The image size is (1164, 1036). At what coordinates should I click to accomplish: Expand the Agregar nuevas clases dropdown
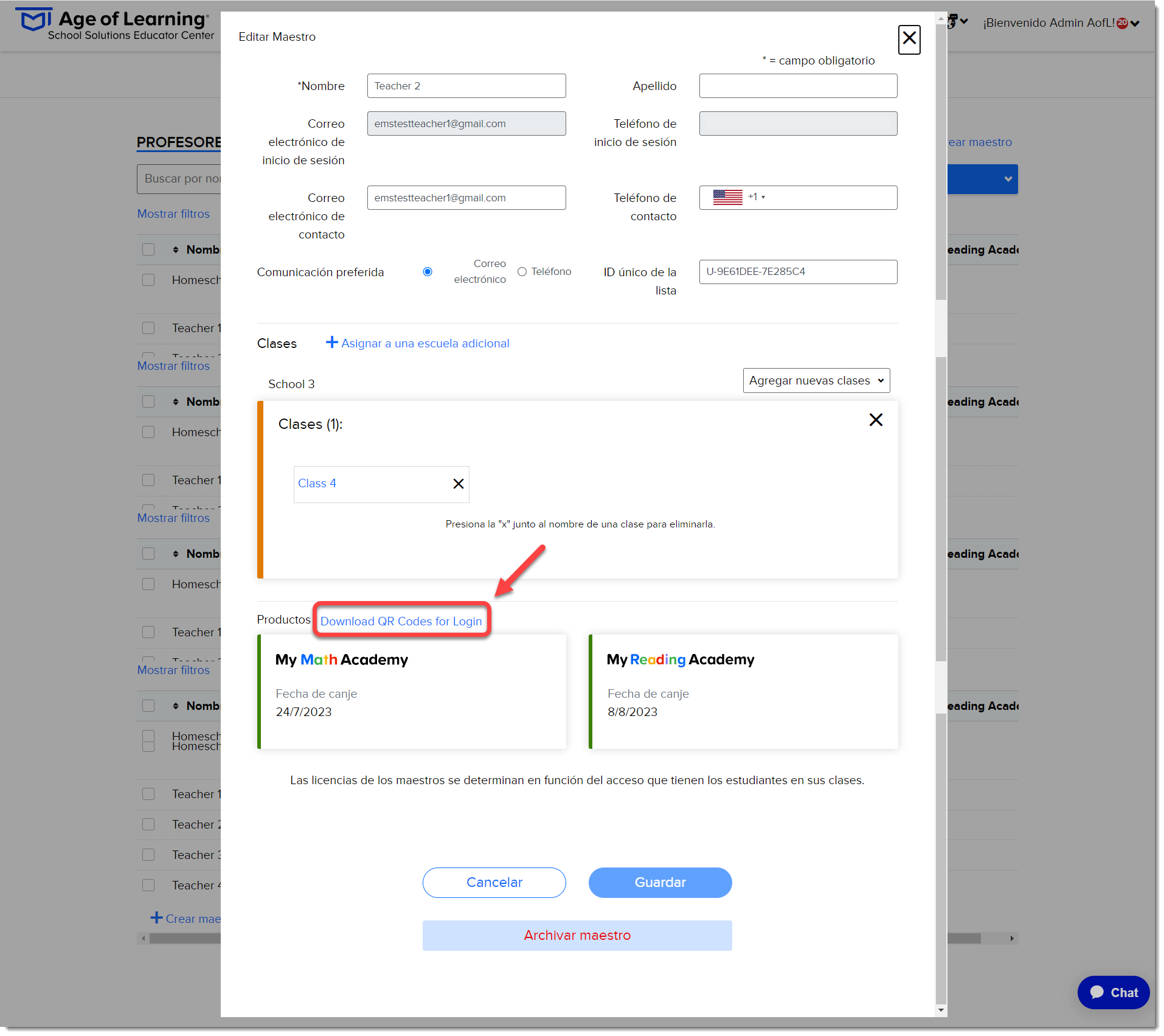coord(816,380)
